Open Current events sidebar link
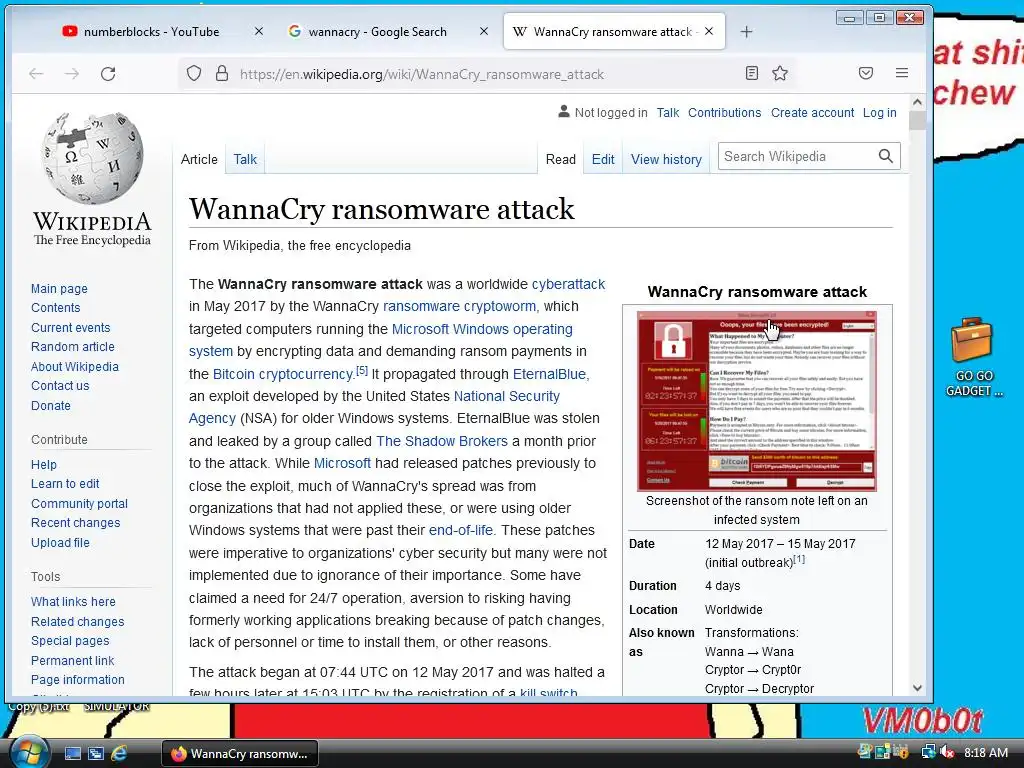The height and width of the screenshot is (768, 1024). click(x=71, y=328)
